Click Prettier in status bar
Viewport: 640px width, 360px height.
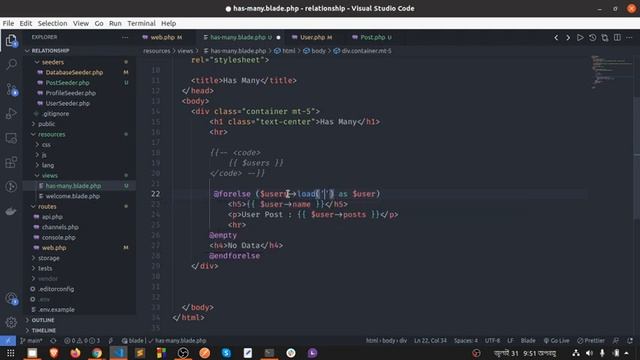tap(591, 340)
